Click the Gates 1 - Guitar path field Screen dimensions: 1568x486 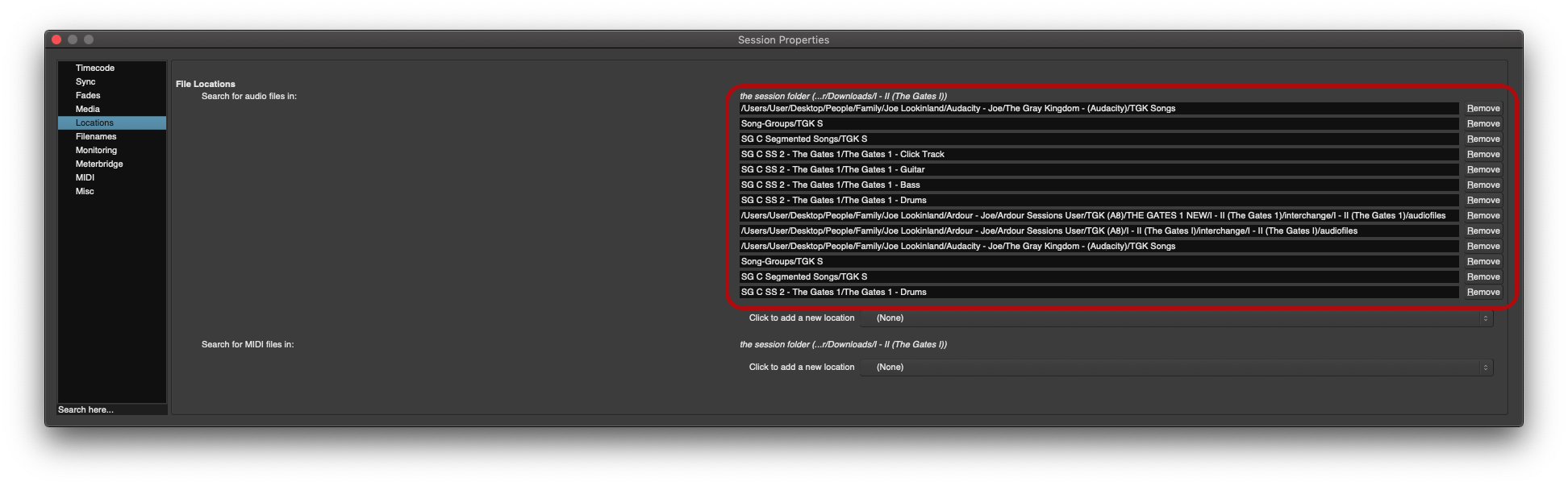coord(1099,169)
